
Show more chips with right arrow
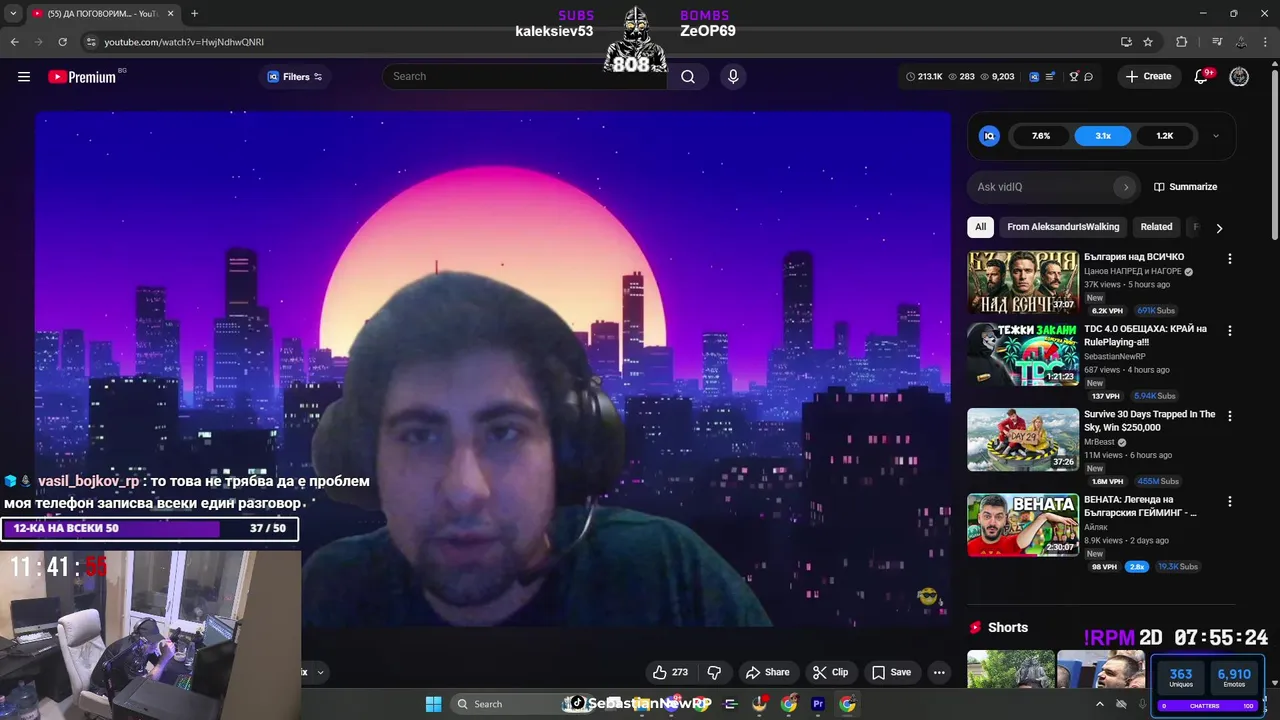pyautogui.click(x=1219, y=228)
